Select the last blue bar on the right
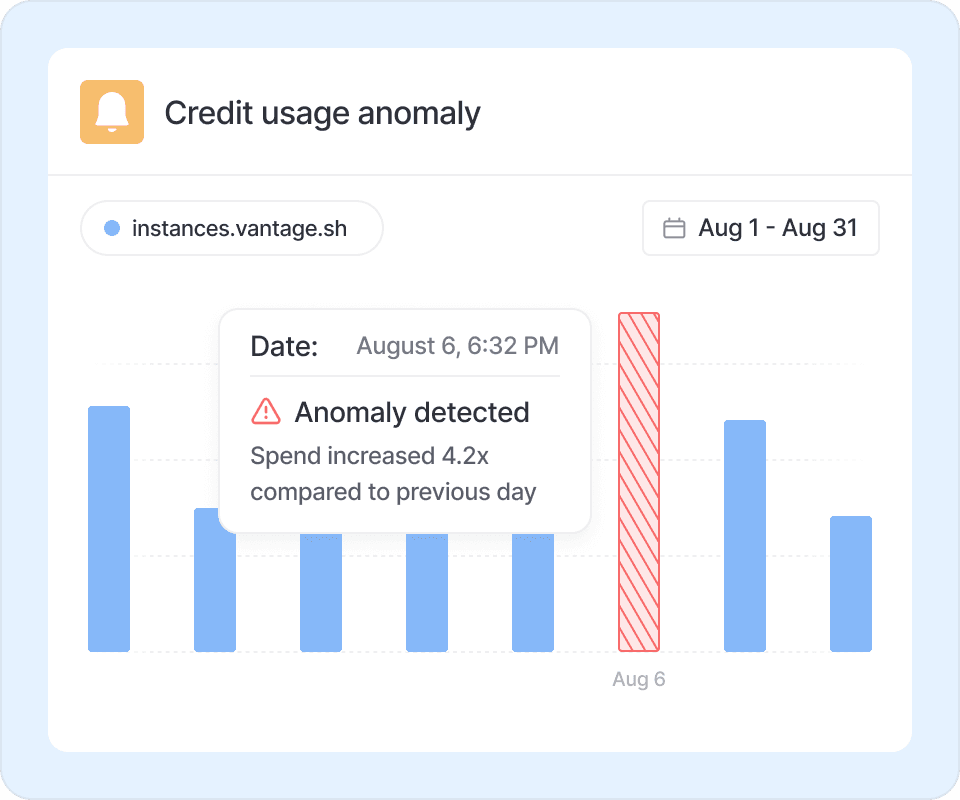The image size is (960, 800). tap(851, 583)
